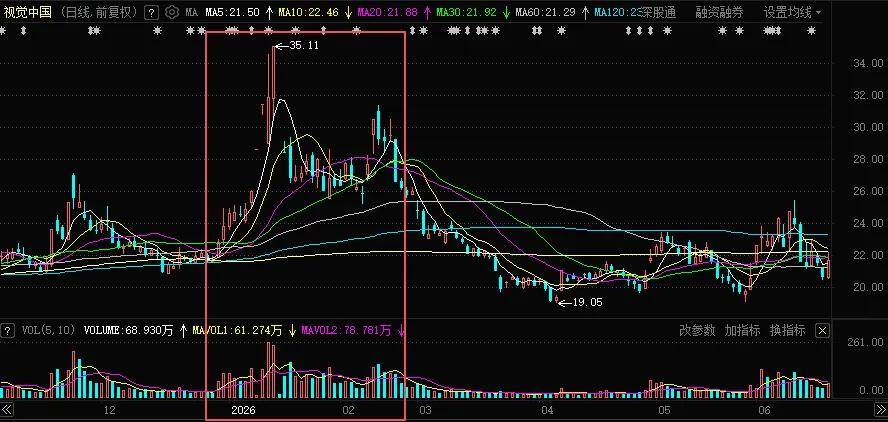Image resolution: width=888 pixels, height=422 pixels.
Task: Click the 22.00 price axis label
Action: [x=868, y=255]
